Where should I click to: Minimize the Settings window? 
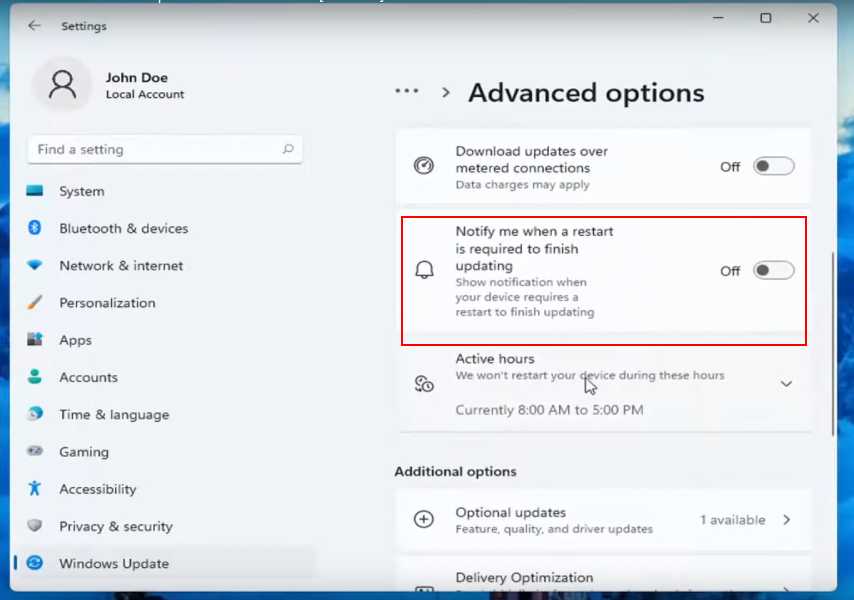tap(718, 18)
